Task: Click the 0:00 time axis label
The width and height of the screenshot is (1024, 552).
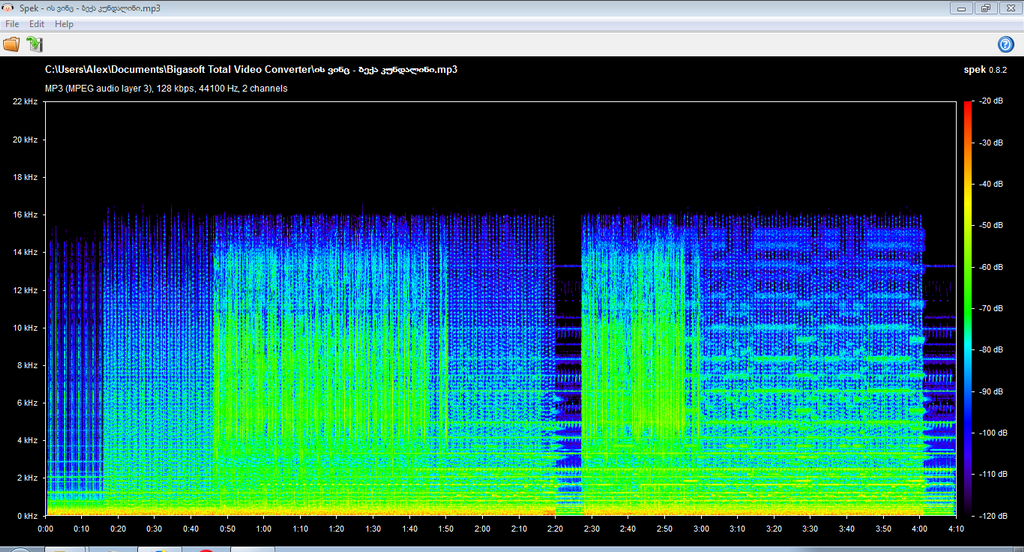Action: pos(45,529)
